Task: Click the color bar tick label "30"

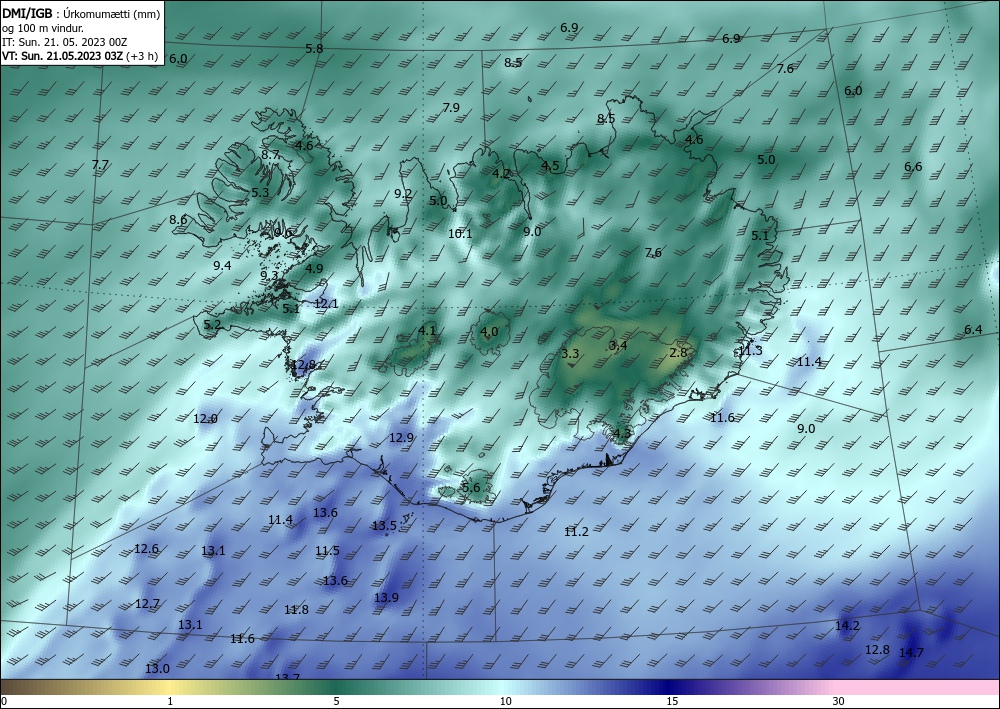Action: coord(839,701)
